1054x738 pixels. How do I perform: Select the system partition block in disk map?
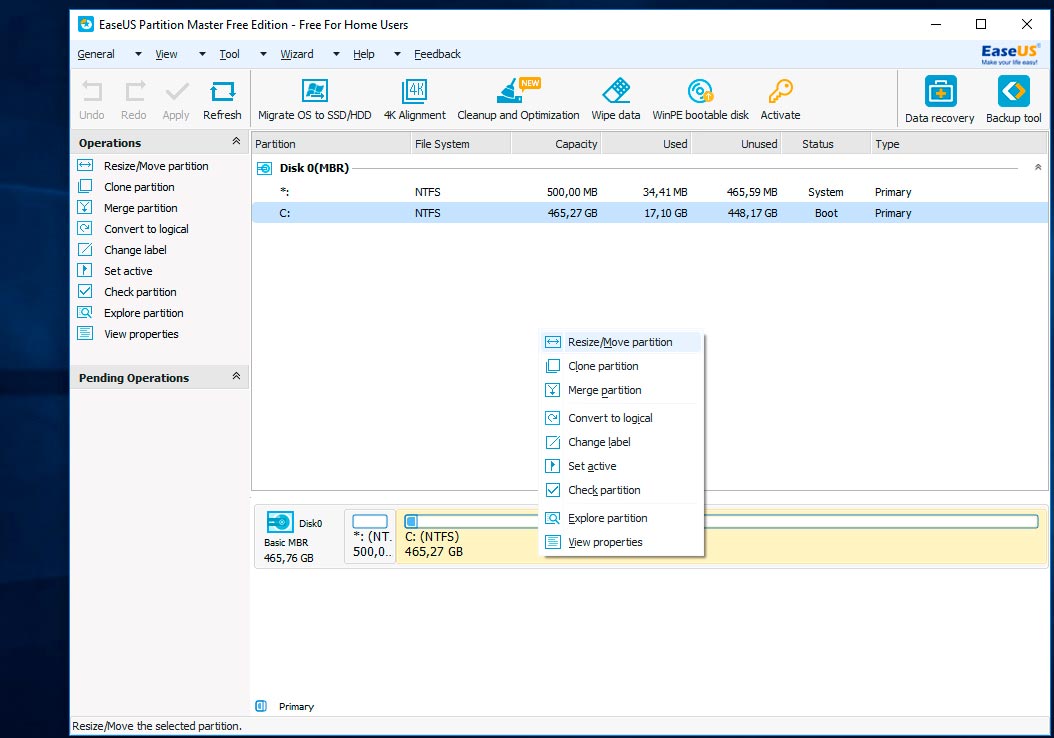point(370,536)
